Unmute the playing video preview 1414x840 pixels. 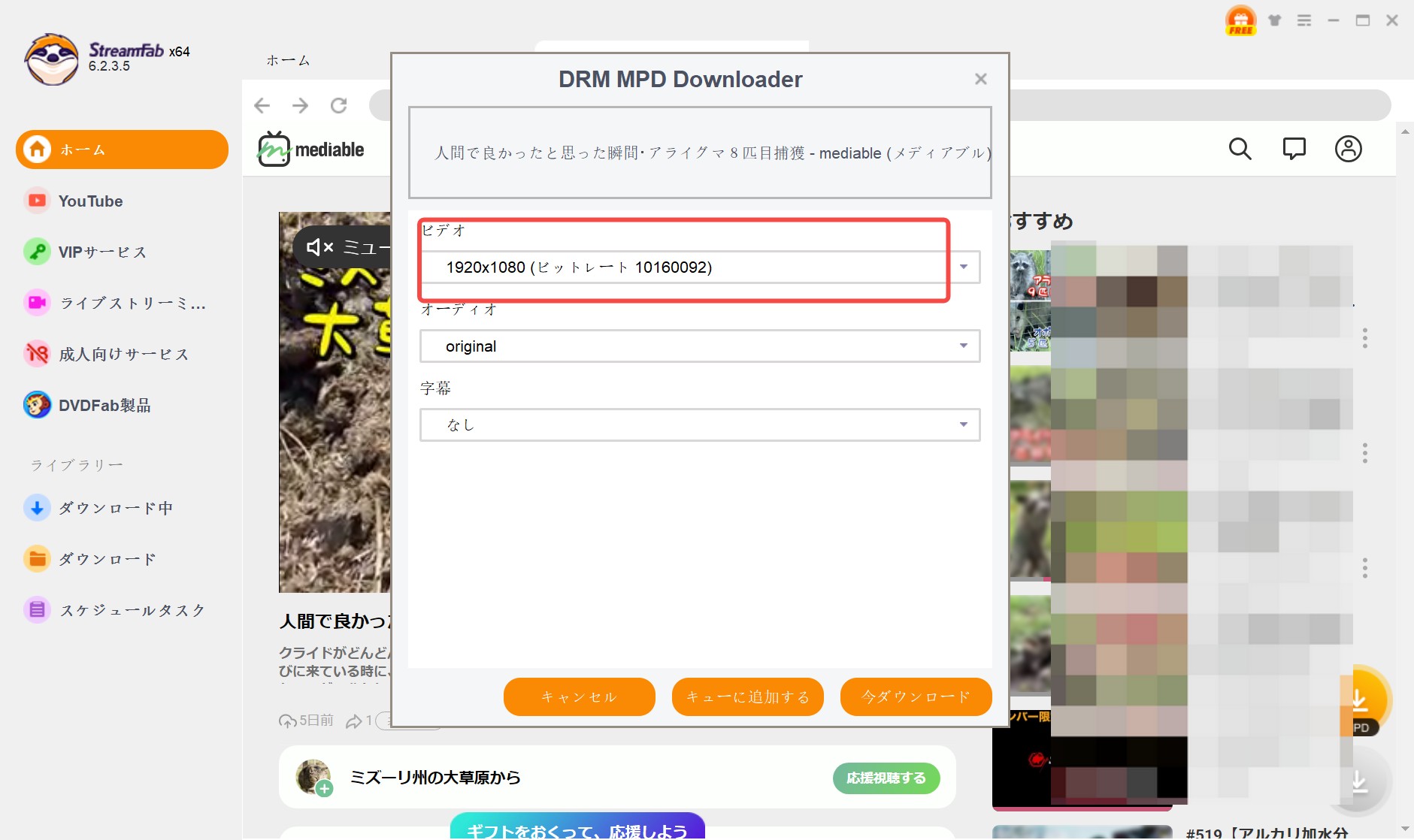[x=319, y=247]
